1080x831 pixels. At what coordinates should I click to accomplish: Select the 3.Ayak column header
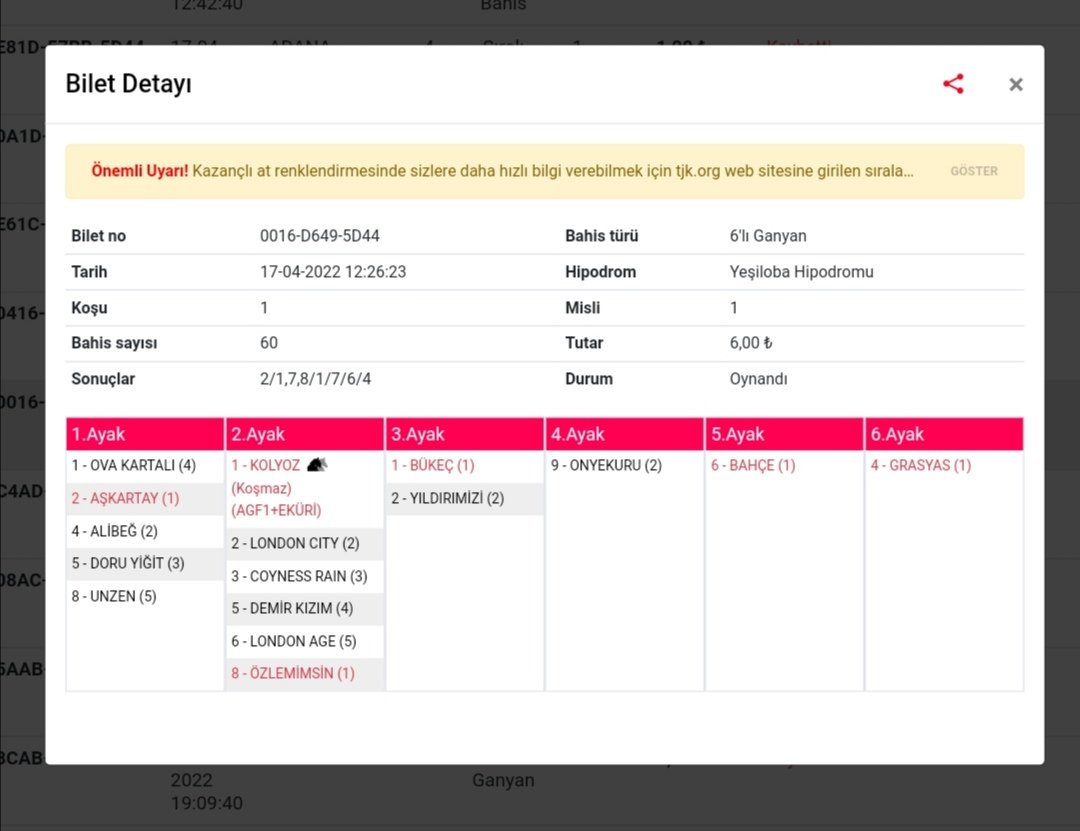(465, 434)
